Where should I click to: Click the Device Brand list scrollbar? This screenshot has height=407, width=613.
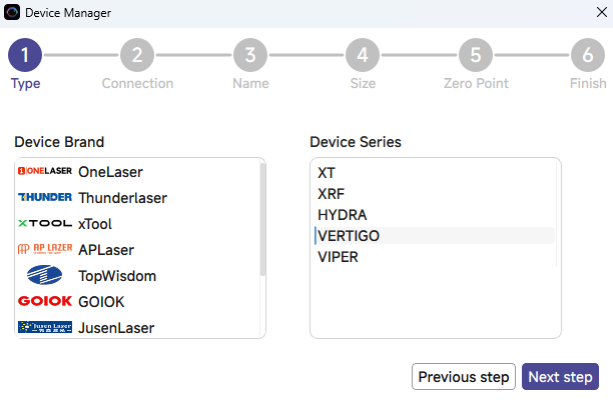(263, 220)
